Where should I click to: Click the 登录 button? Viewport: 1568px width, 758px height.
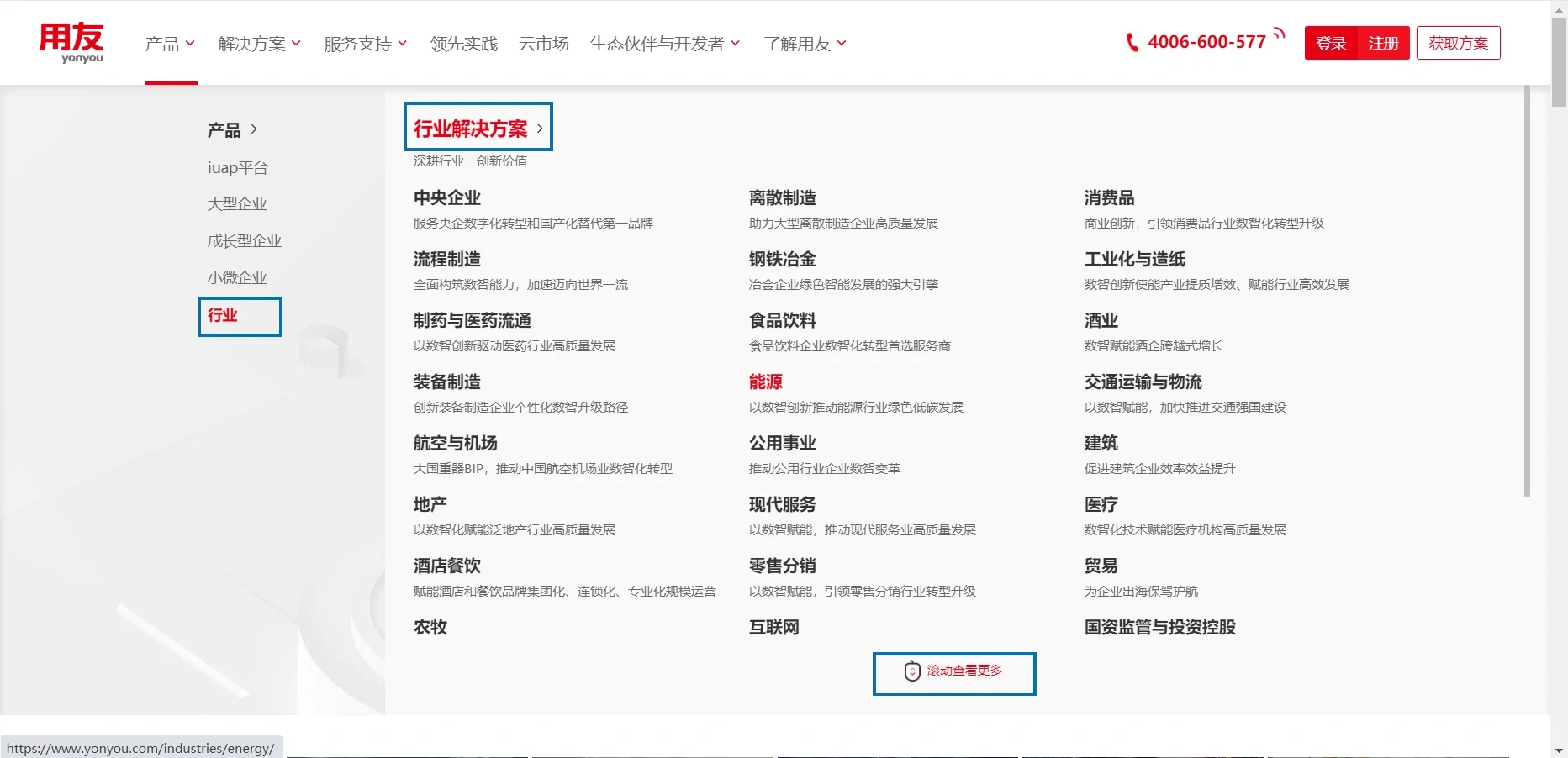click(1331, 42)
